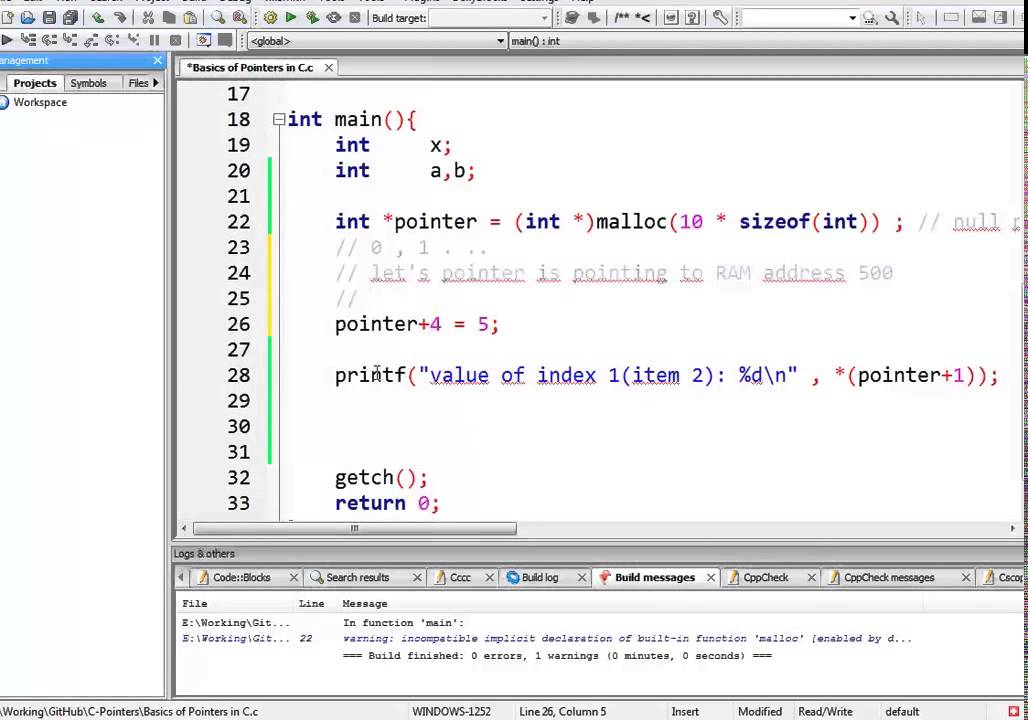Switch to the Files tab
Image resolution: width=1028 pixels, height=720 pixels.
click(x=138, y=83)
